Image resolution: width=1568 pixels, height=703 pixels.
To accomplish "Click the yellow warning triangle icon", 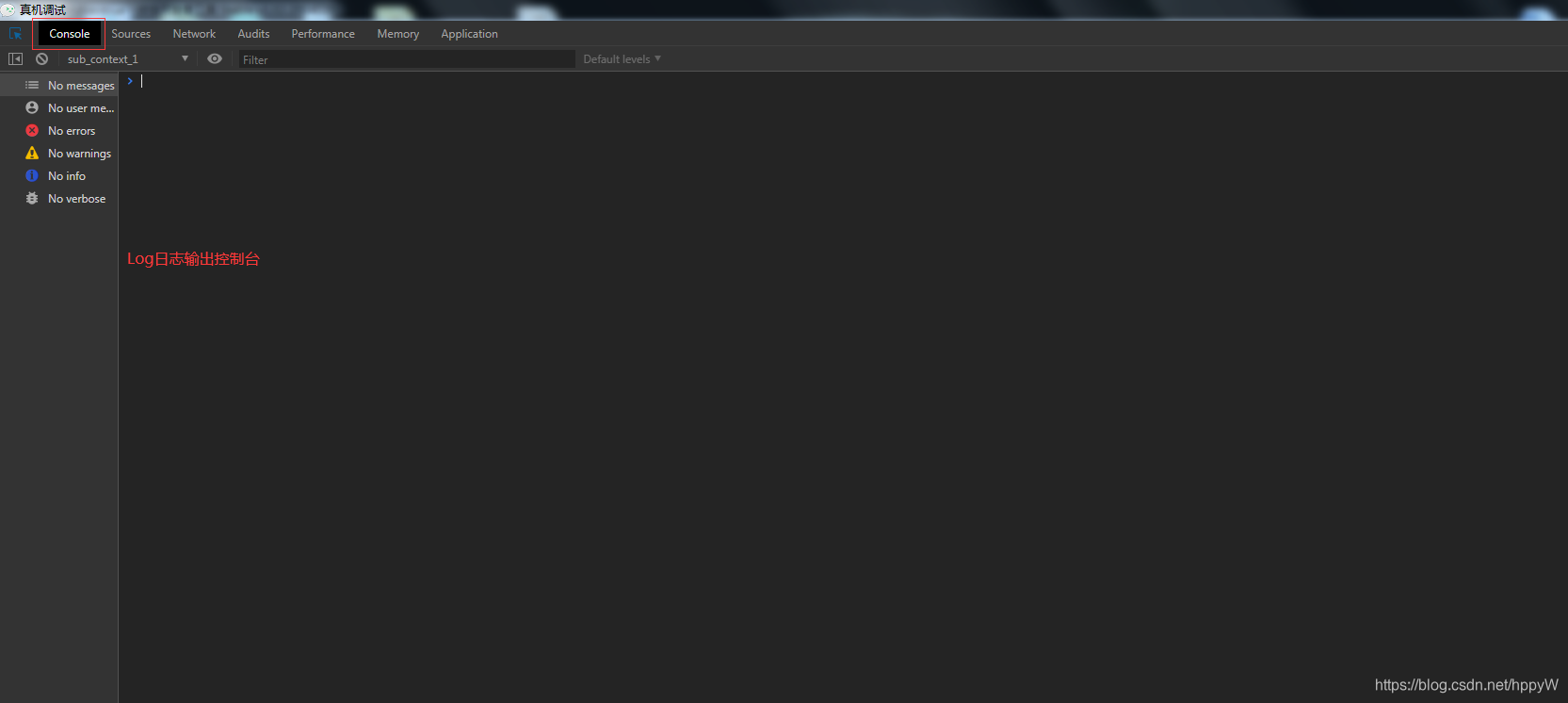I will (x=32, y=154).
